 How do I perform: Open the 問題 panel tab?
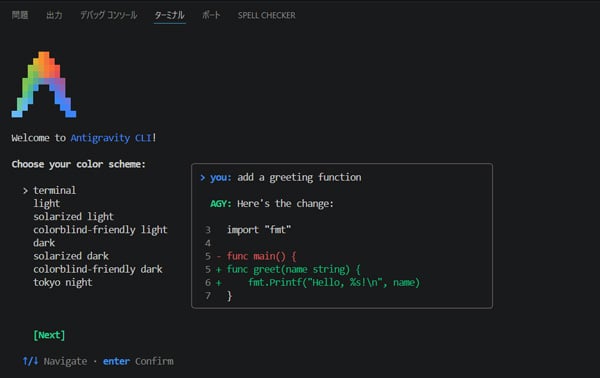pos(20,15)
